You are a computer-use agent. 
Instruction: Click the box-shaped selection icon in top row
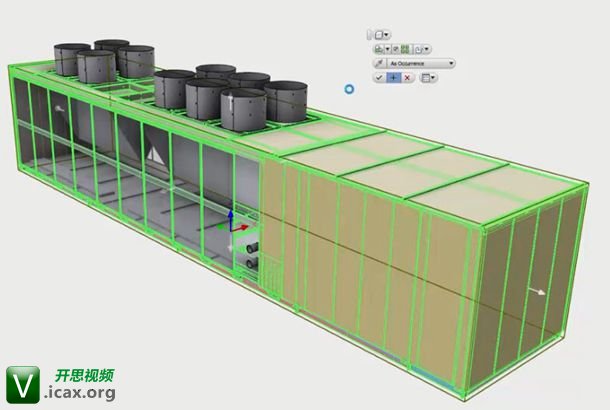coord(379,35)
